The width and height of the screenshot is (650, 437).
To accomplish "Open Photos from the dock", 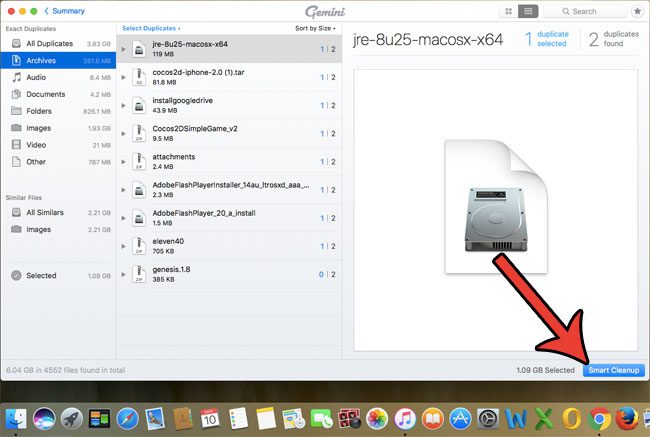I will 377,419.
